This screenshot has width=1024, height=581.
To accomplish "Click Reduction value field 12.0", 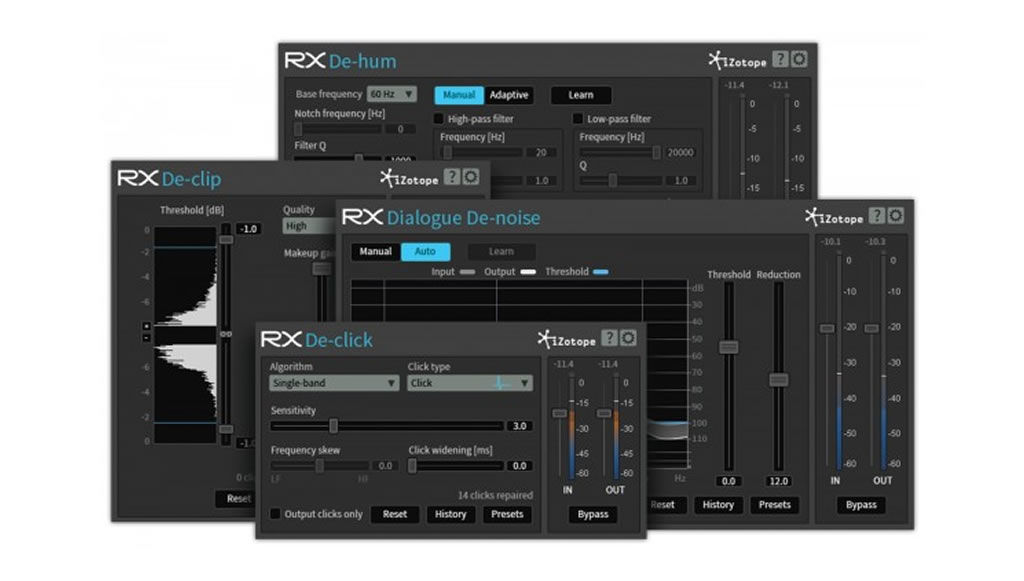I will pos(778,481).
